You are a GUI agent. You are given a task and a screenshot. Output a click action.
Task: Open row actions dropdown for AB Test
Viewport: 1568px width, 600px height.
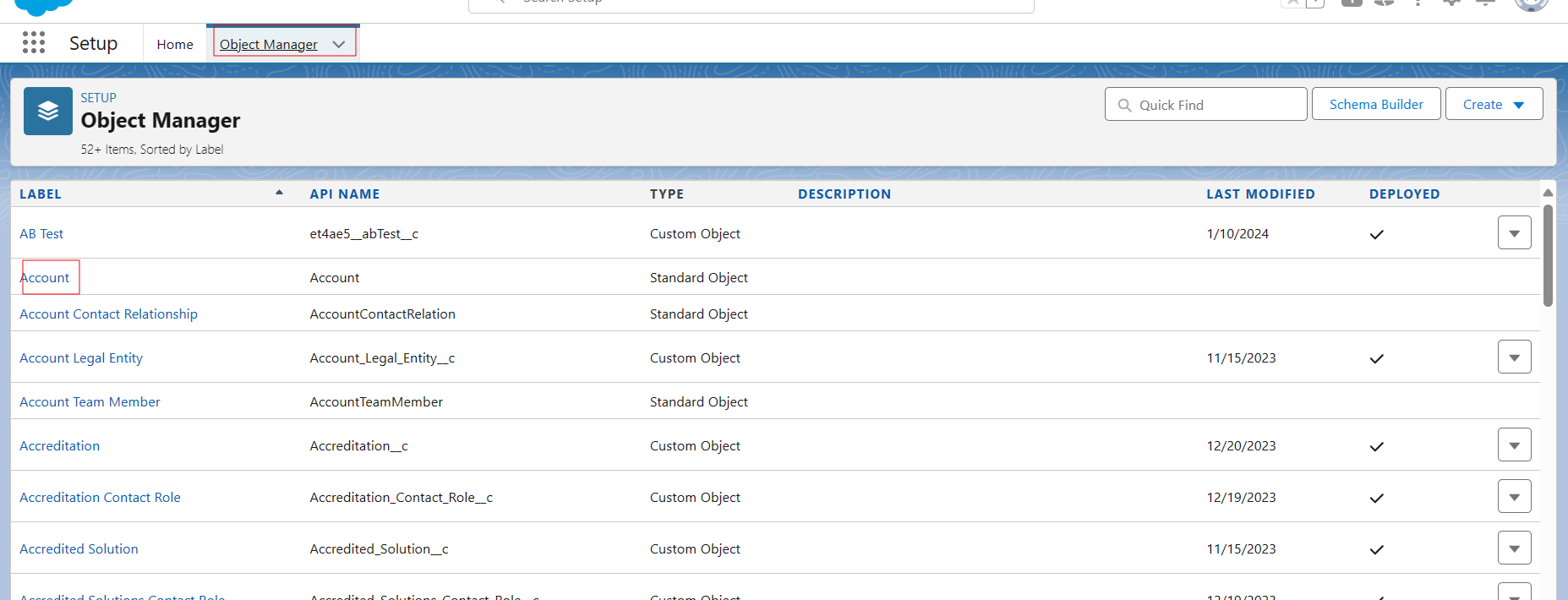coord(1514,233)
